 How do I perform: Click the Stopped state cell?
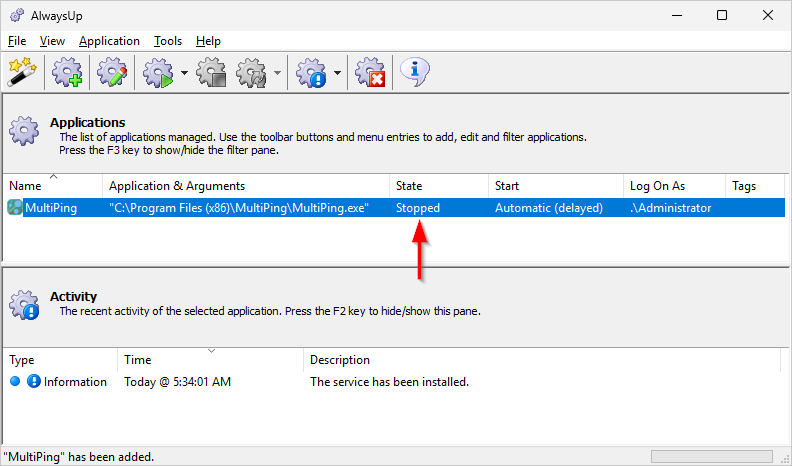(418, 208)
